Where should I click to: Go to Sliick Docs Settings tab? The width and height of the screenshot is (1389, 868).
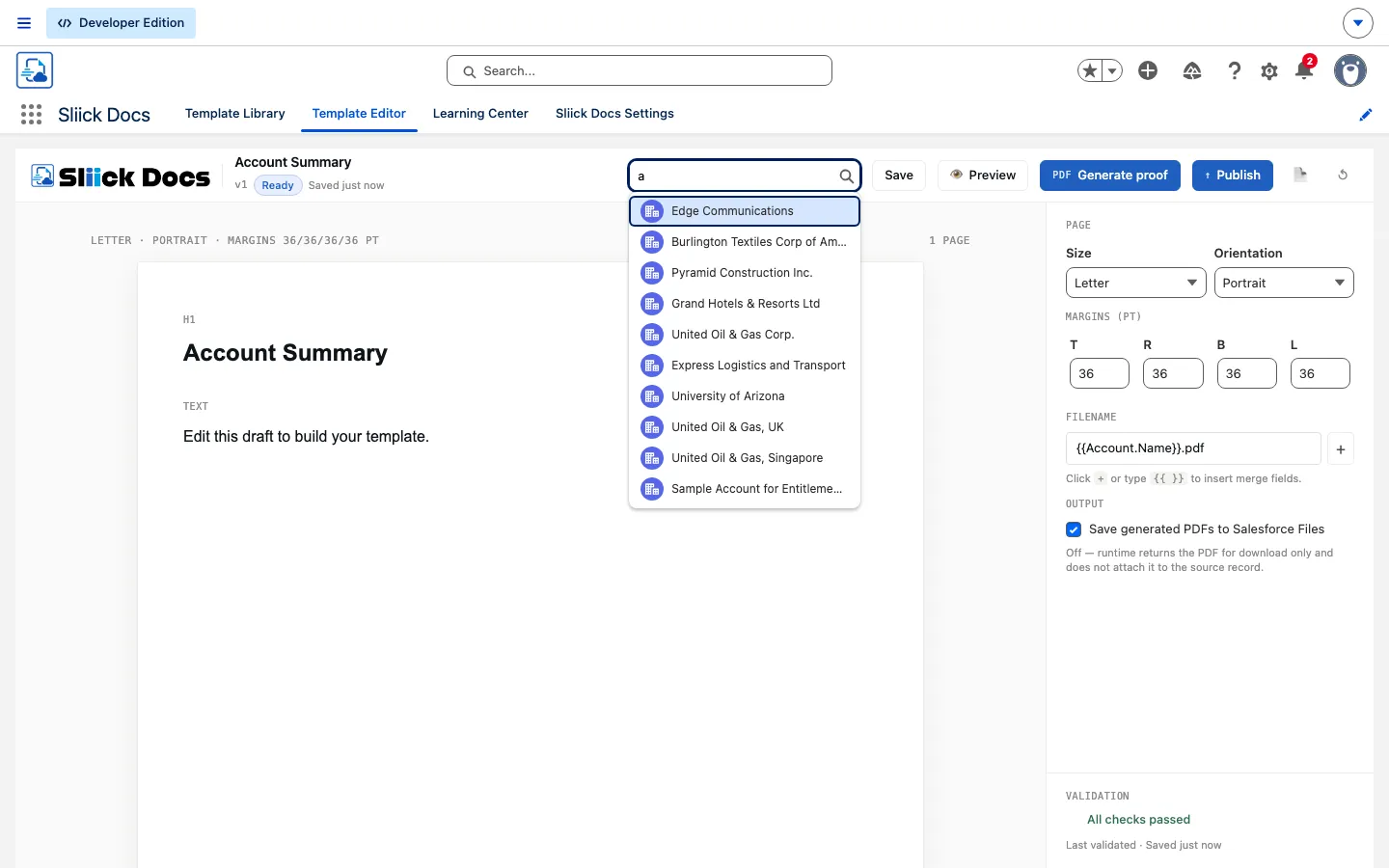coord(614,114)
